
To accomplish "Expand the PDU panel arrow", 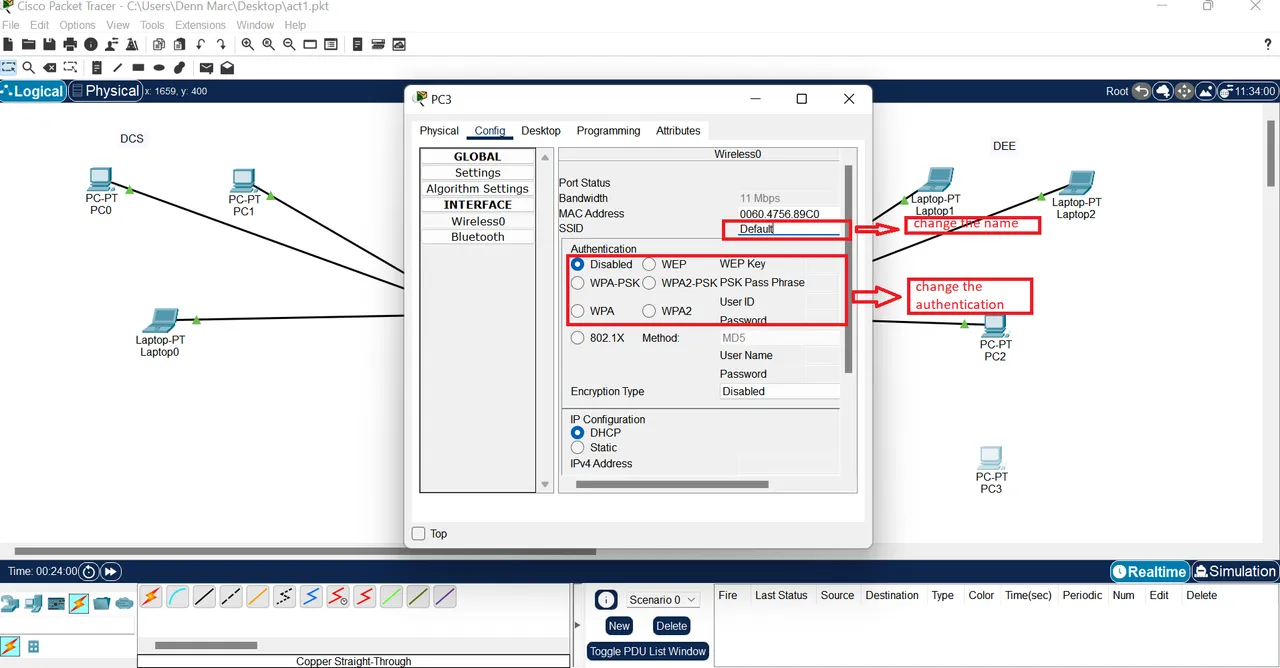I will (577, 626).
